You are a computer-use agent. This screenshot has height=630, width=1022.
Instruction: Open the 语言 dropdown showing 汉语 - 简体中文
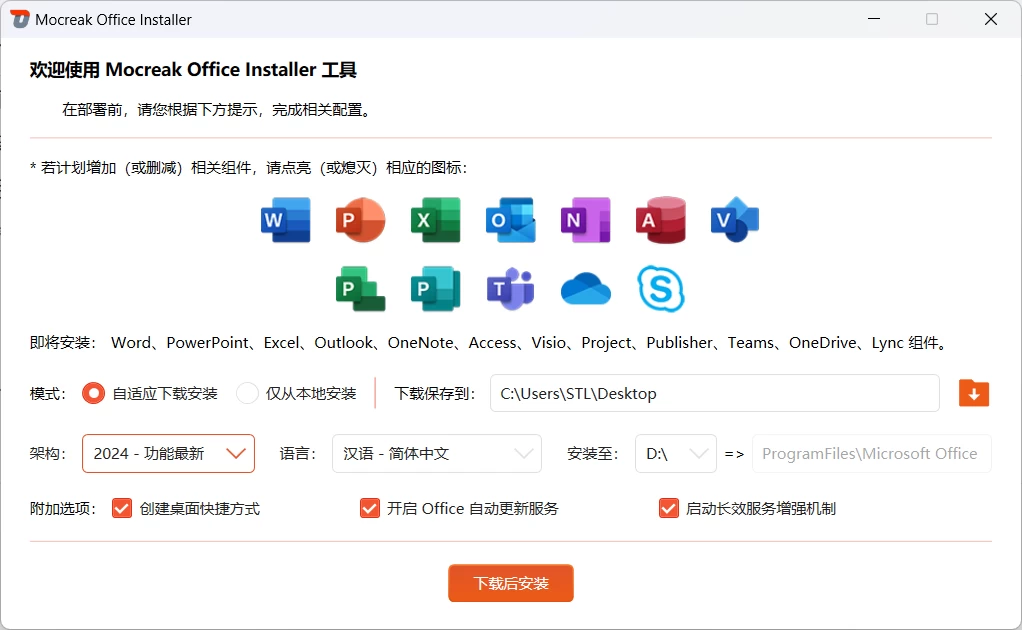coord(437,453)
